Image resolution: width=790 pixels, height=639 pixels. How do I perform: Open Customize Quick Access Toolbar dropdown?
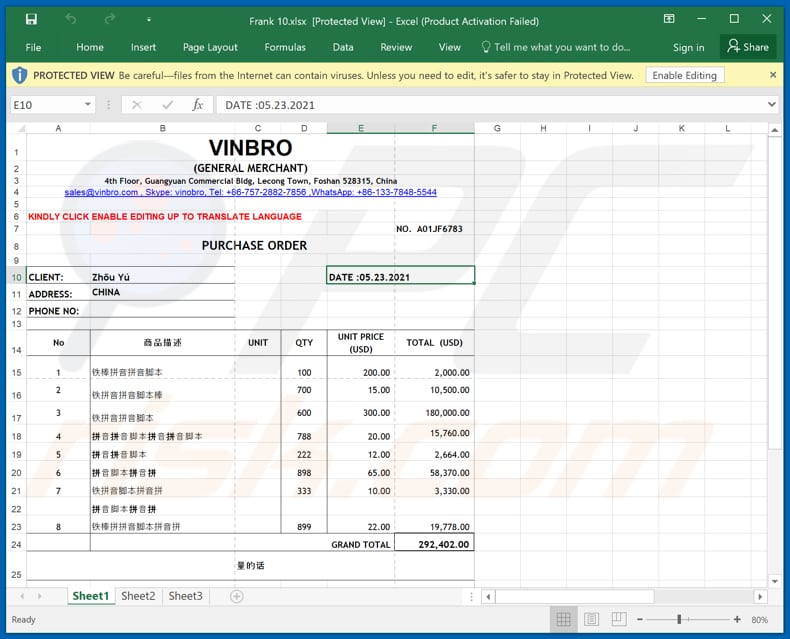(x=149, y=20)
